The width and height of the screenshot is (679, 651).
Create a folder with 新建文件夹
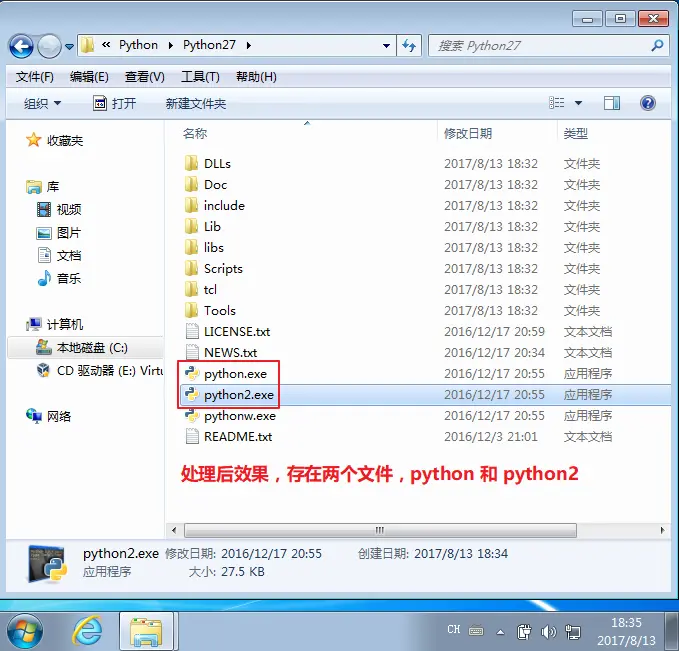[196, 104]
